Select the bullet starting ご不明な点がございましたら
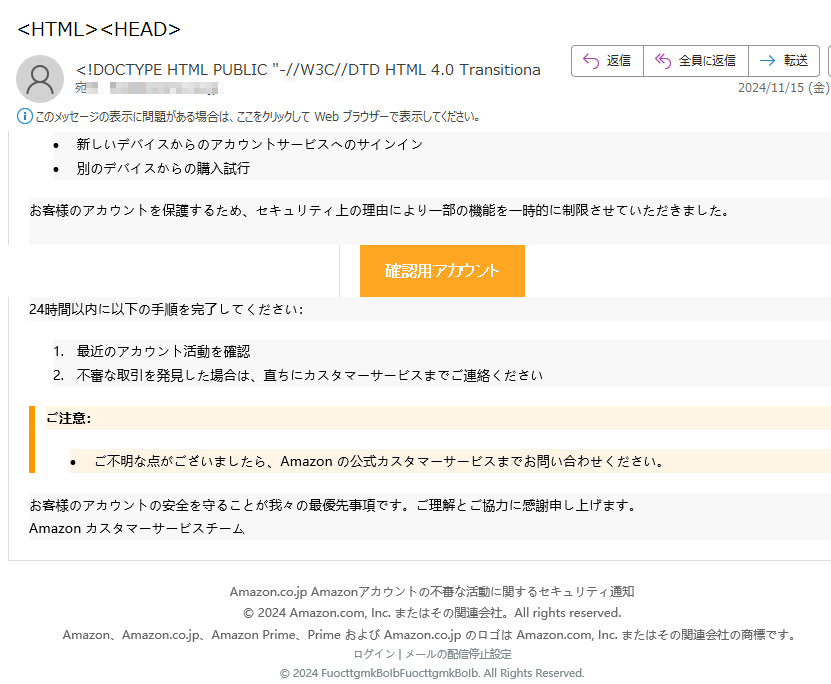The height and width of the screenshot is (684, 831). (x=379, y=461)
